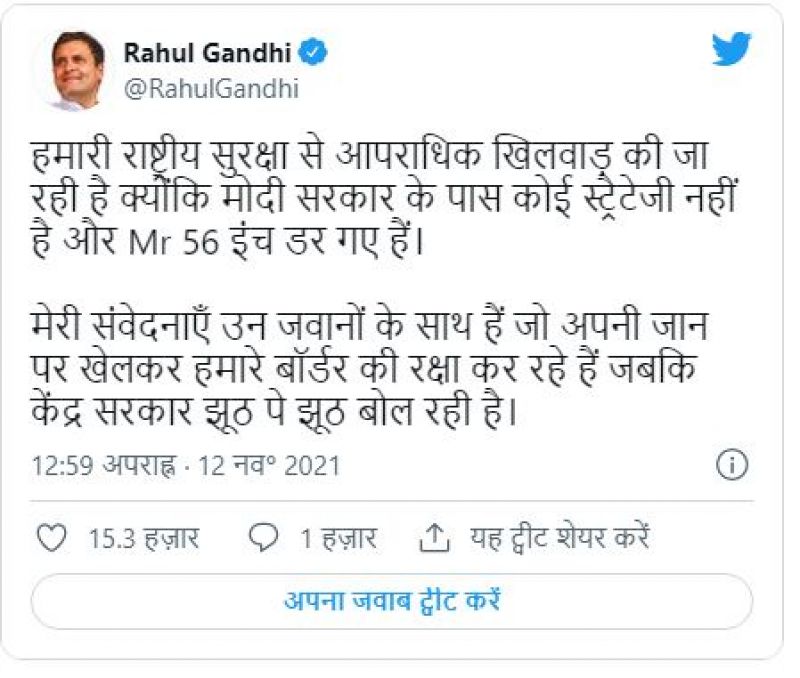
Task: Click the यह ट्वीट शेयर करें link
Action: 560,540
